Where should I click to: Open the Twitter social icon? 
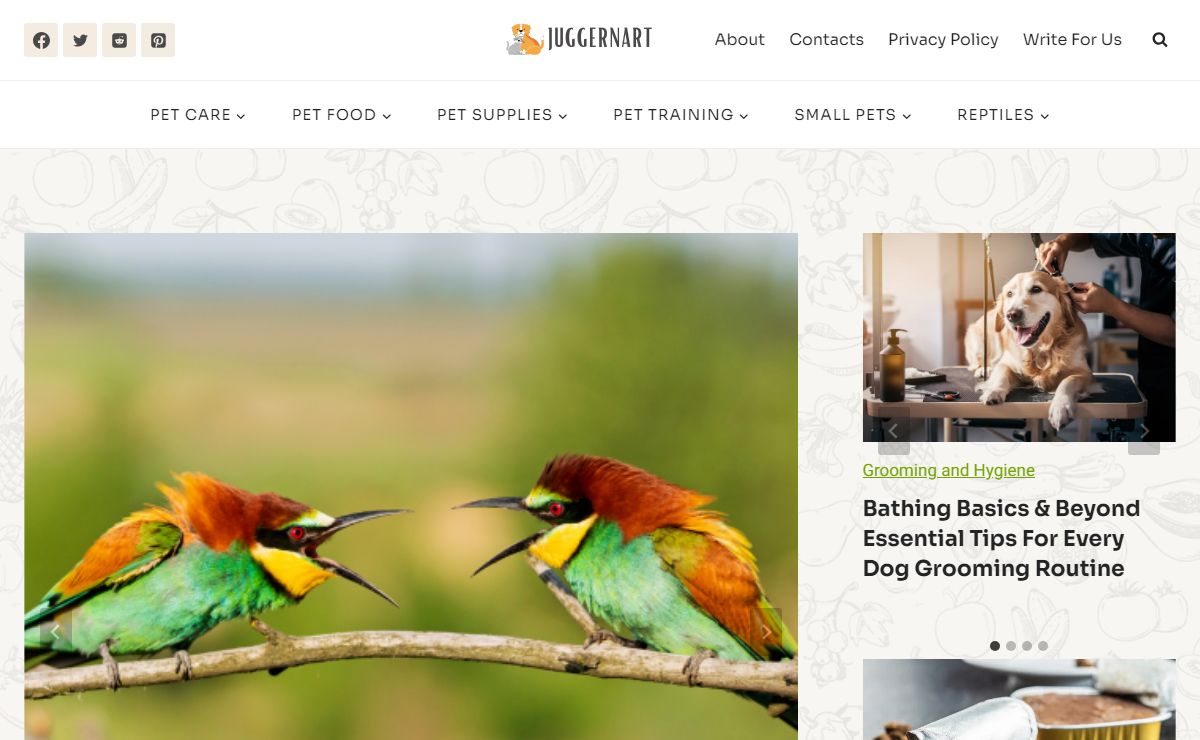tap(80, 40)
